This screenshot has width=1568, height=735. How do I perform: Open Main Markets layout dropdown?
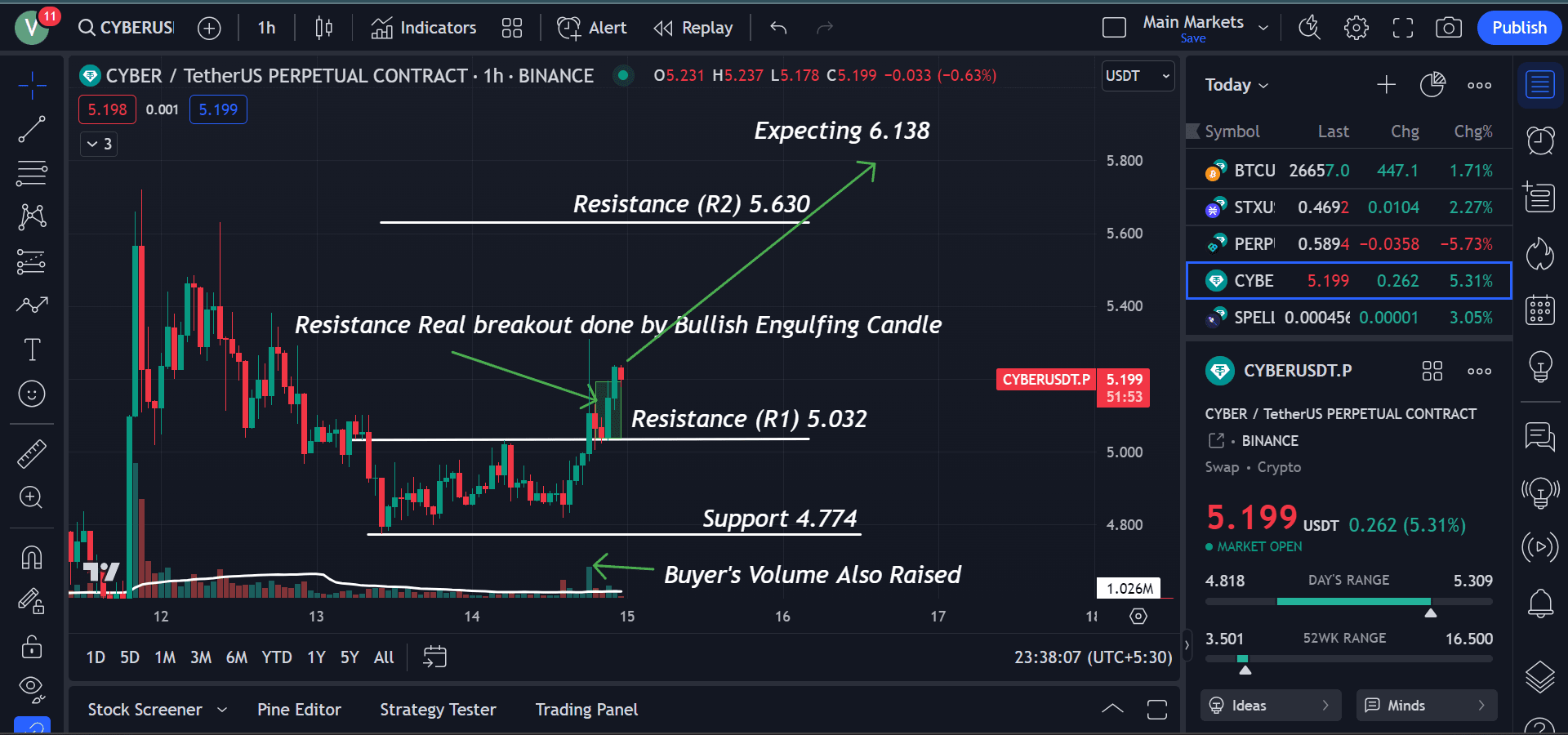[1263, 28]
